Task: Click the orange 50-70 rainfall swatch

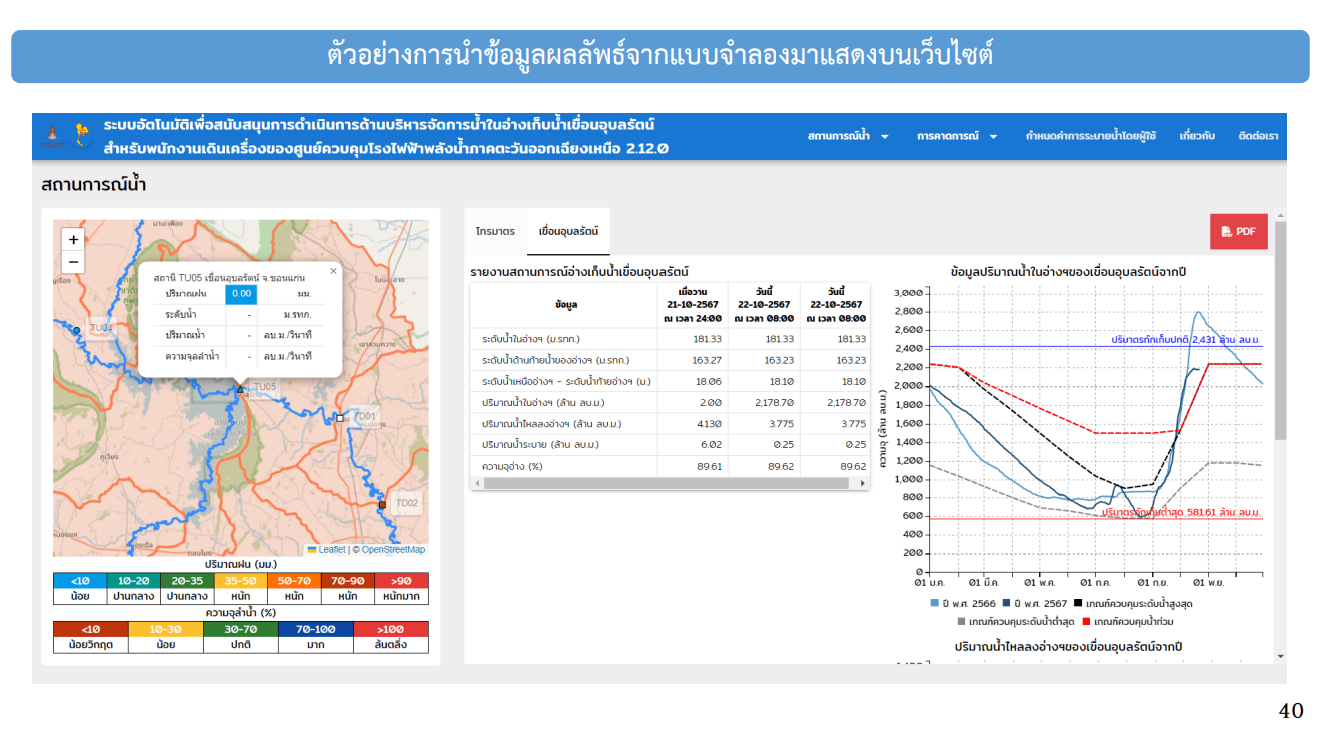Action: point(294,580)
